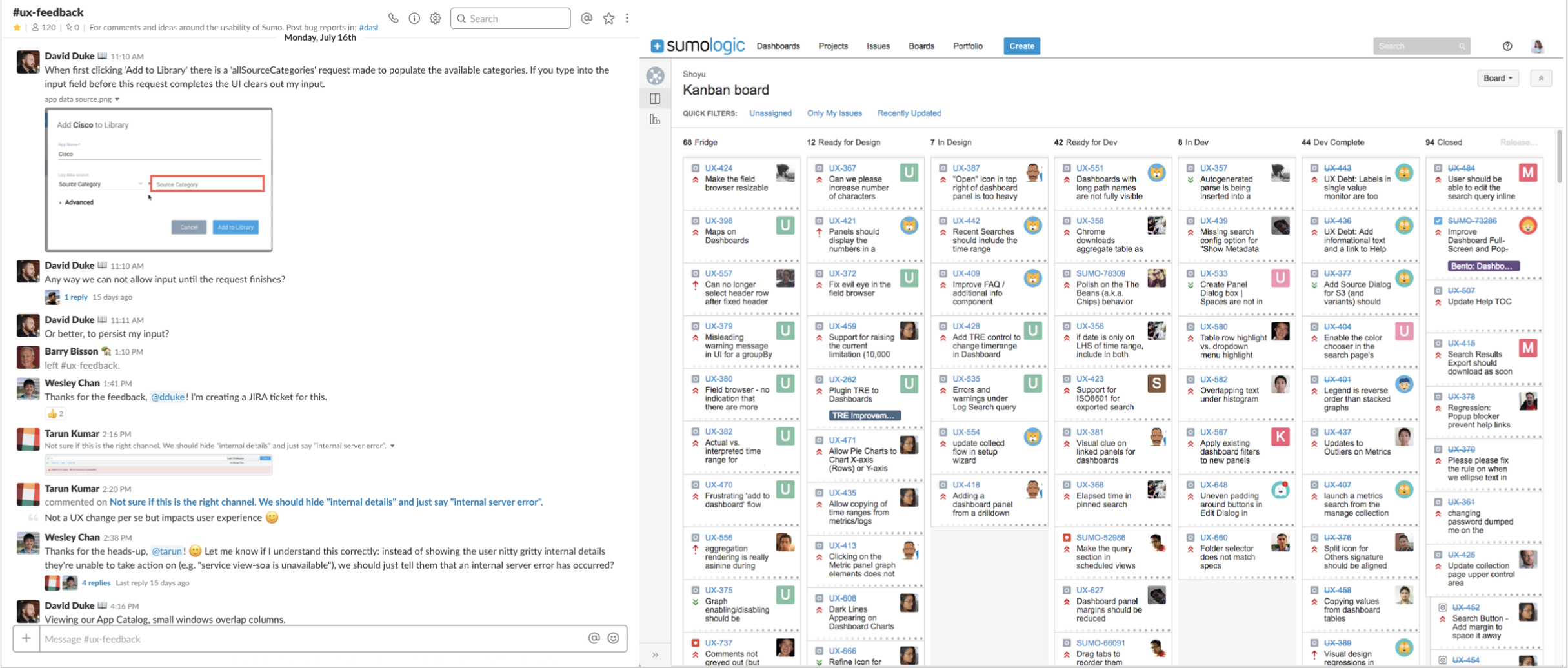Click the thumbs-up reaction with count 2
The image size is (1568, 668).
pos(55,413)
